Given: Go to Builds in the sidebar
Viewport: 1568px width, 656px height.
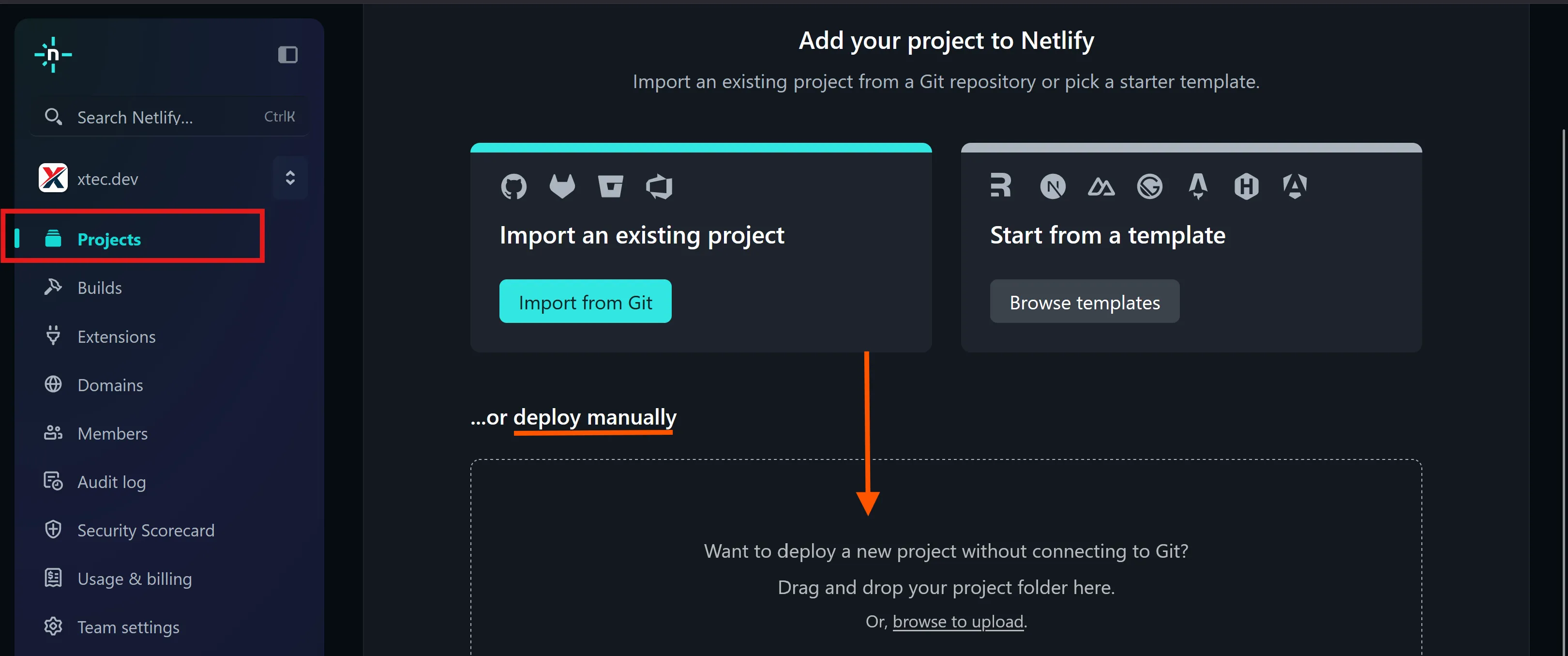Looking at the screenshot, I should pos(99,288).
